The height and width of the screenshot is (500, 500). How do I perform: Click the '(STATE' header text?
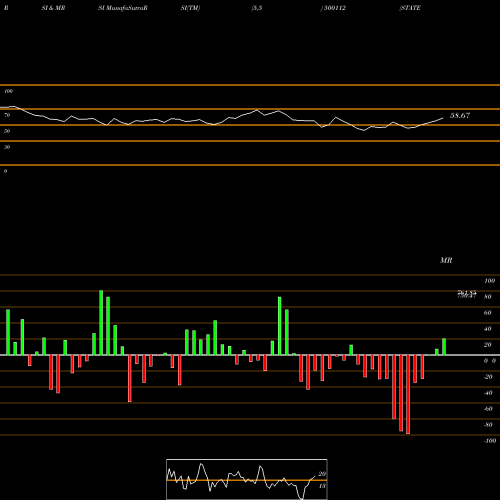(x=410, y=8)
